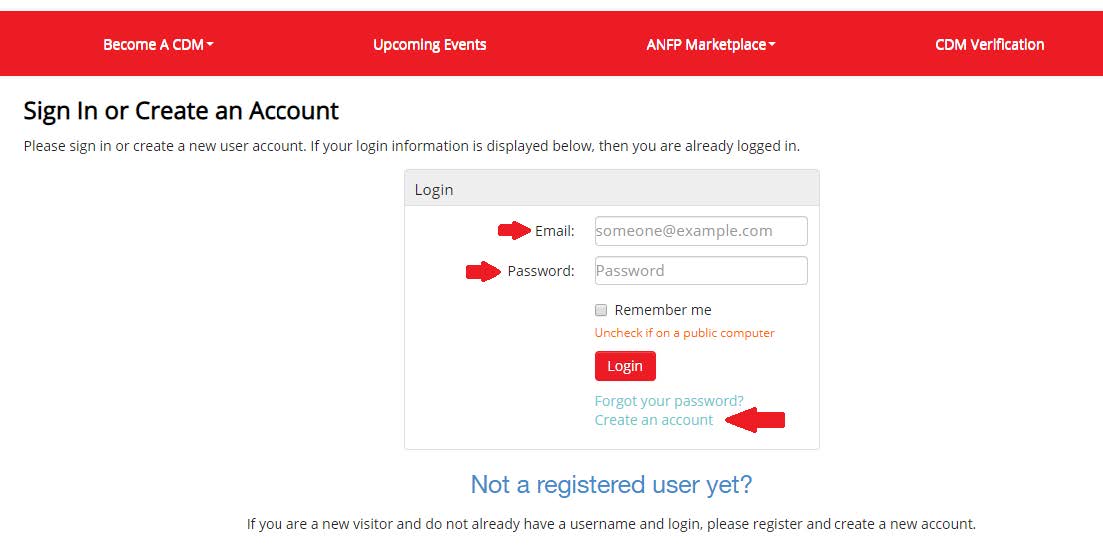Viewport: 1103px width, 553px height.
Task: Go to Upcoming Events page
Action: 429,45
